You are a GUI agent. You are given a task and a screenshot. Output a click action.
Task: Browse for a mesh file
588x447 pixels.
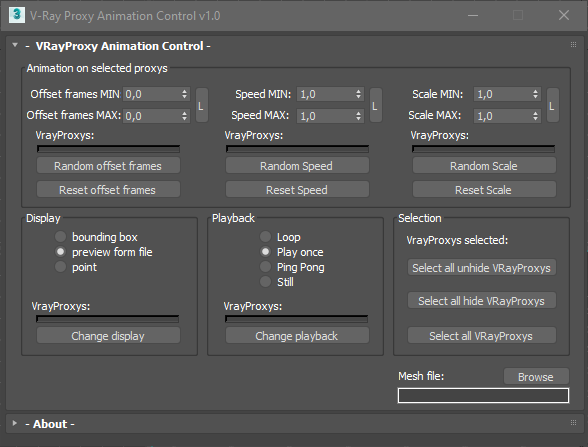(536, 376)
